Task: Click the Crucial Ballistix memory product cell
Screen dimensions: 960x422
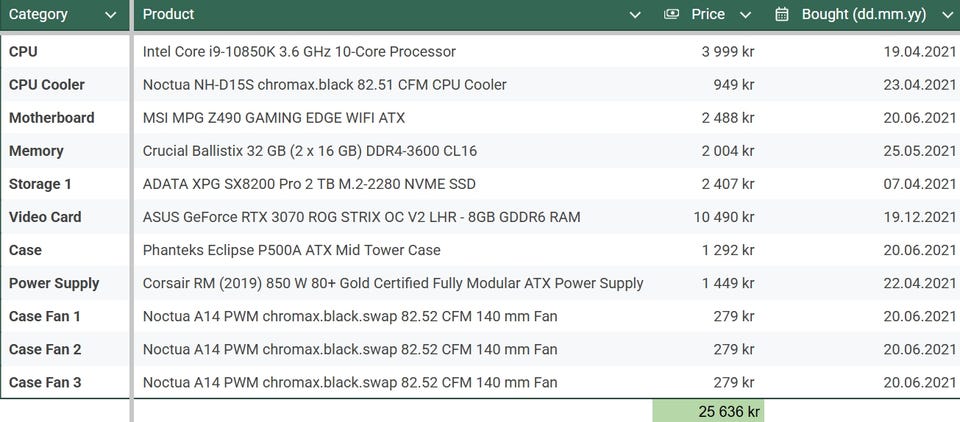Action: [309, 151]
